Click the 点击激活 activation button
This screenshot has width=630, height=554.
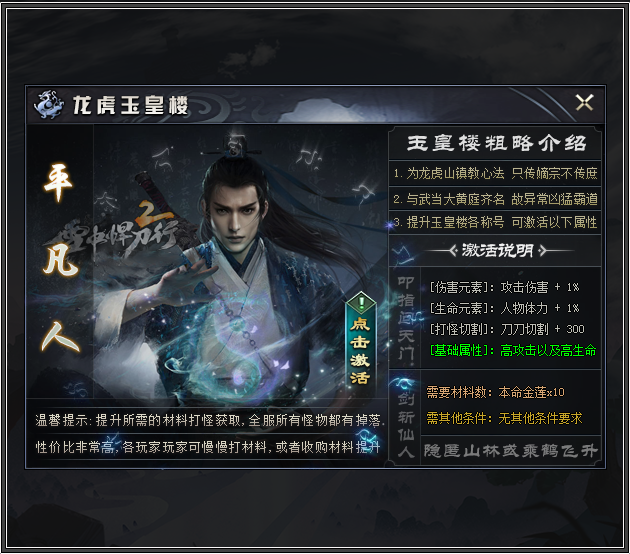tap(360, 349)
